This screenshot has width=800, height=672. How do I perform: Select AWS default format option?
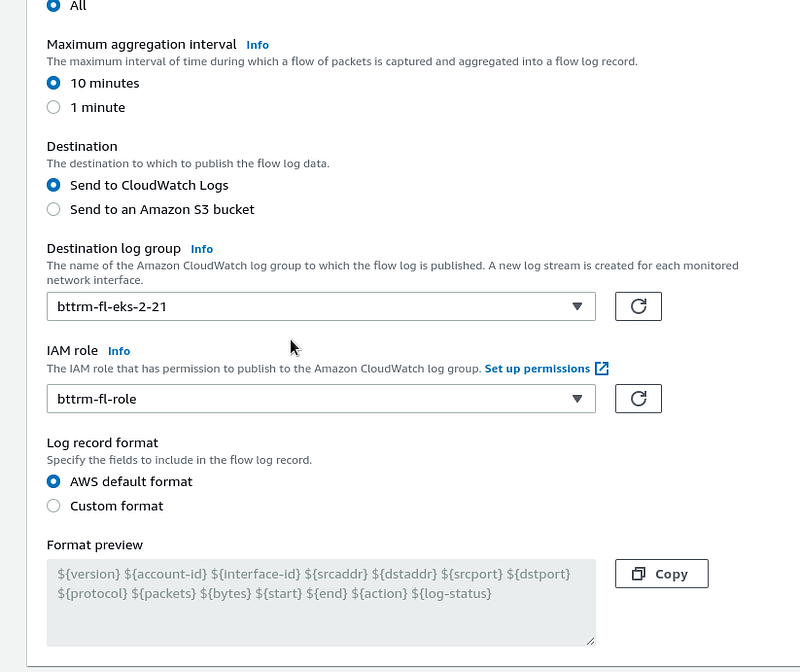[x=54, y=482]
